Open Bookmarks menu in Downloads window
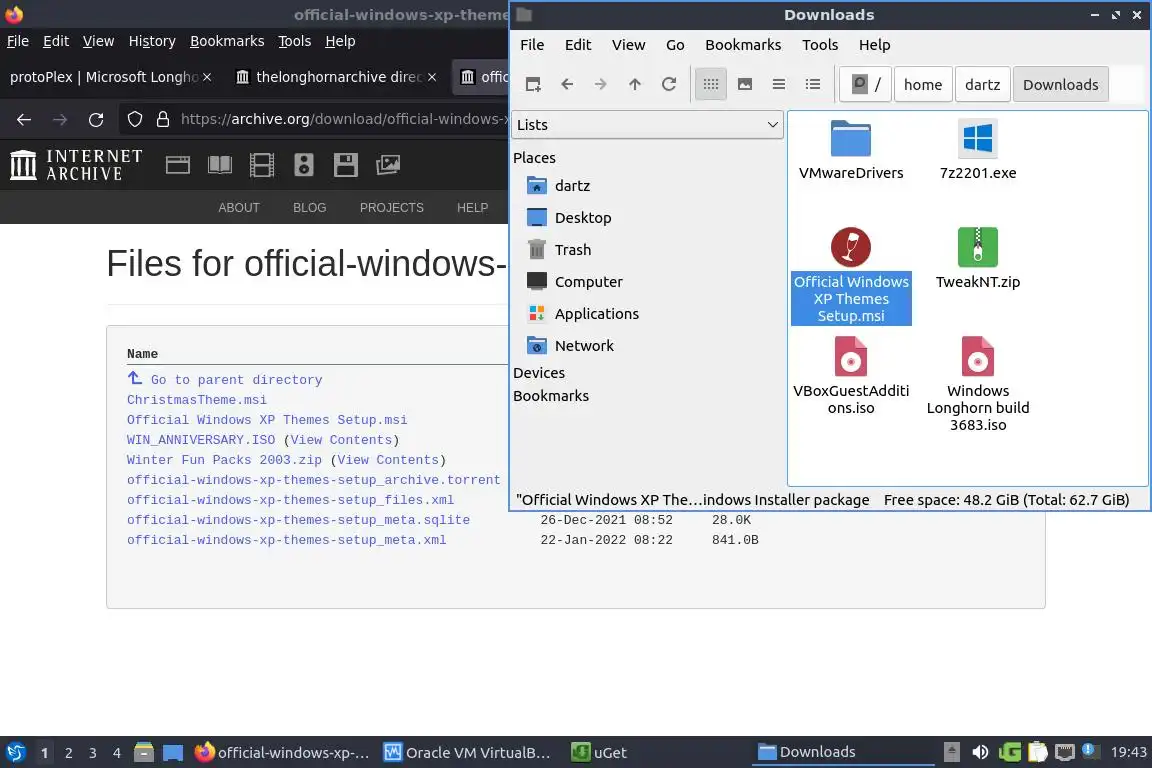This screenshot has height=768, width=1152. click(743, 45)
